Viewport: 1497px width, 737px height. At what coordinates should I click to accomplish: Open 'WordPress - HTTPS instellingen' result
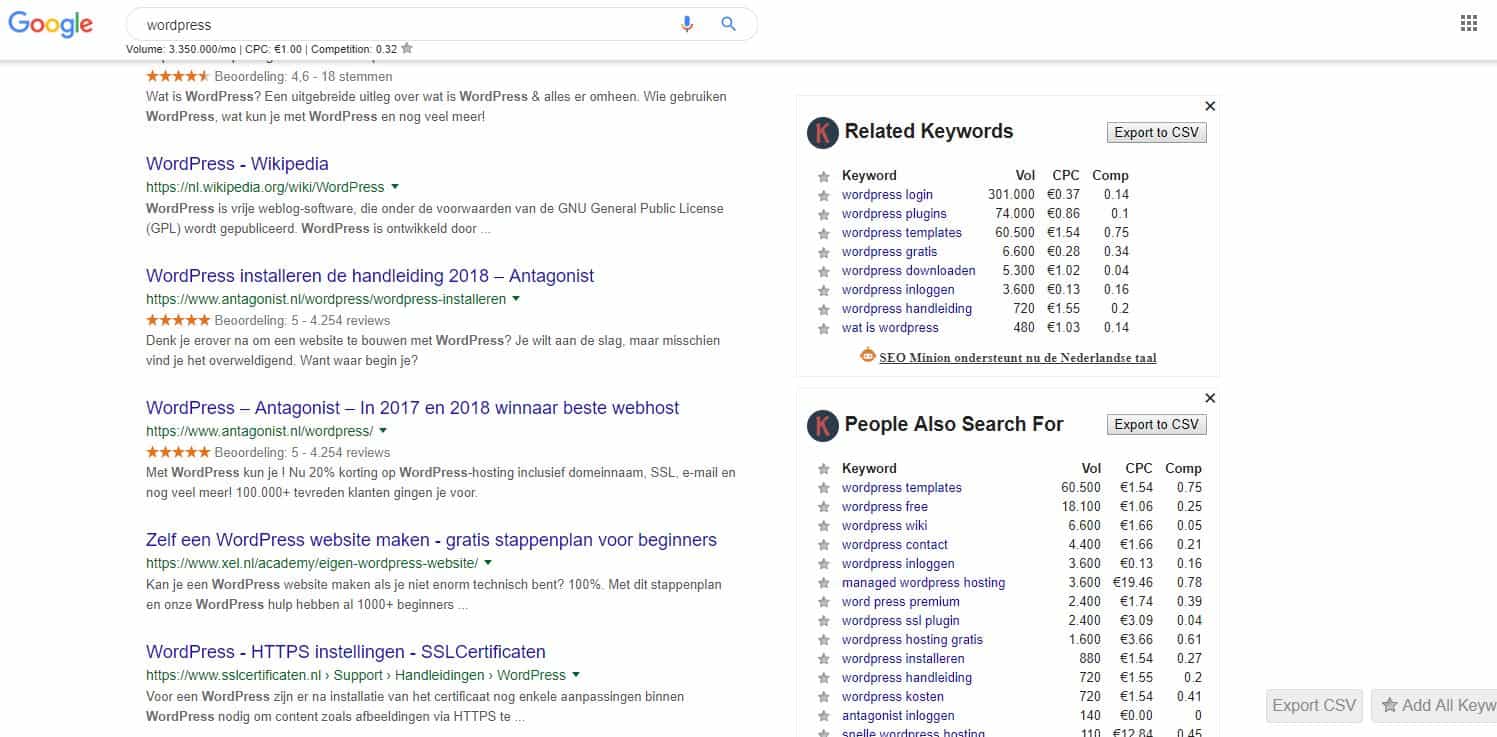346,652
